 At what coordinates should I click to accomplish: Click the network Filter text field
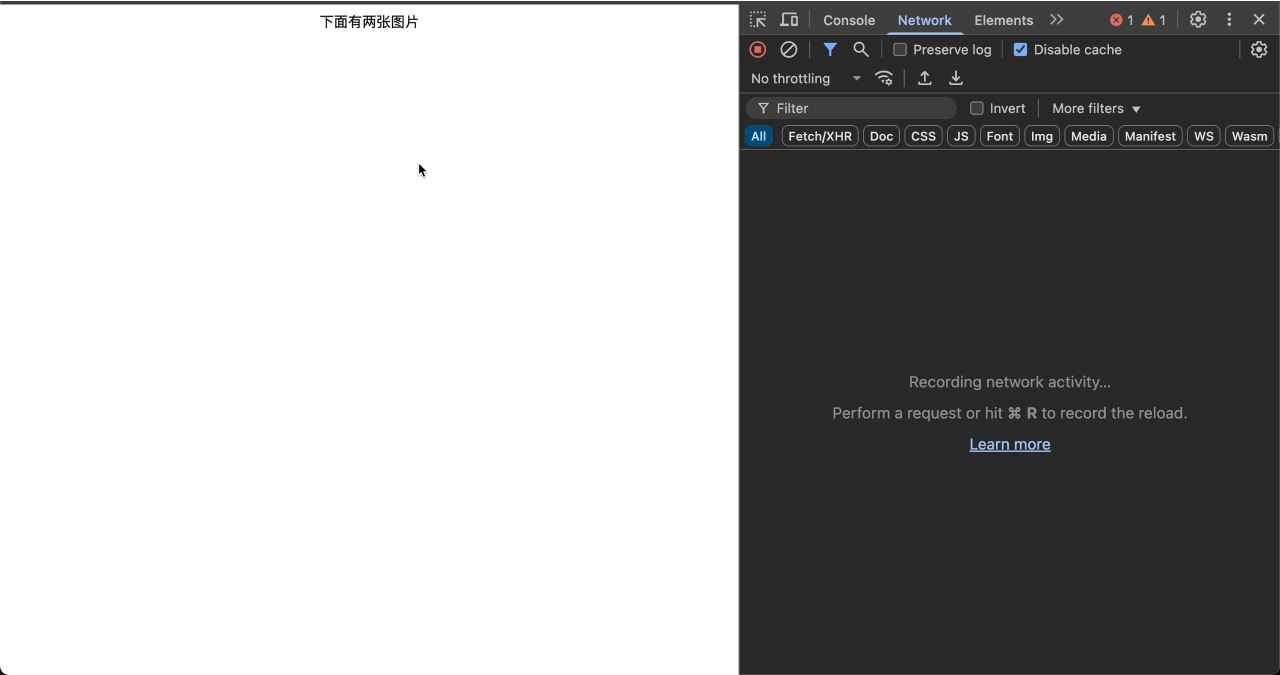(851, 108)
